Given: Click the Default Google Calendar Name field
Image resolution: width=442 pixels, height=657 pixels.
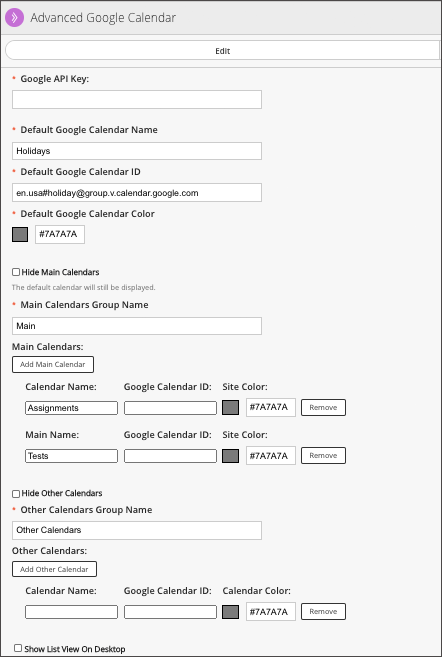Looking at the screenshot, I should pyautogui.click(x=137, y=151).
